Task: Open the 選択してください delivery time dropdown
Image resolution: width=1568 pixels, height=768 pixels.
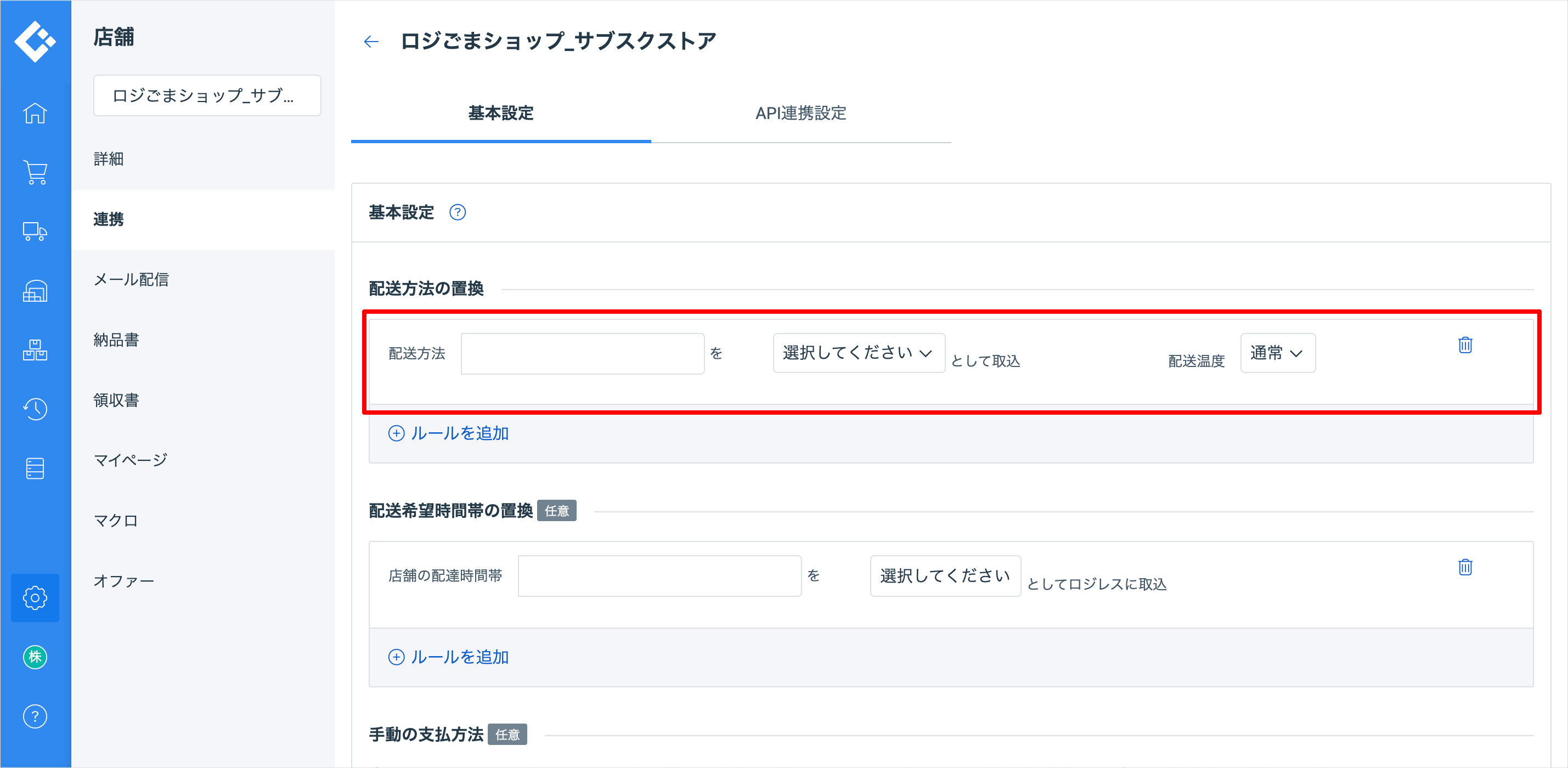Action: (945, 575)
